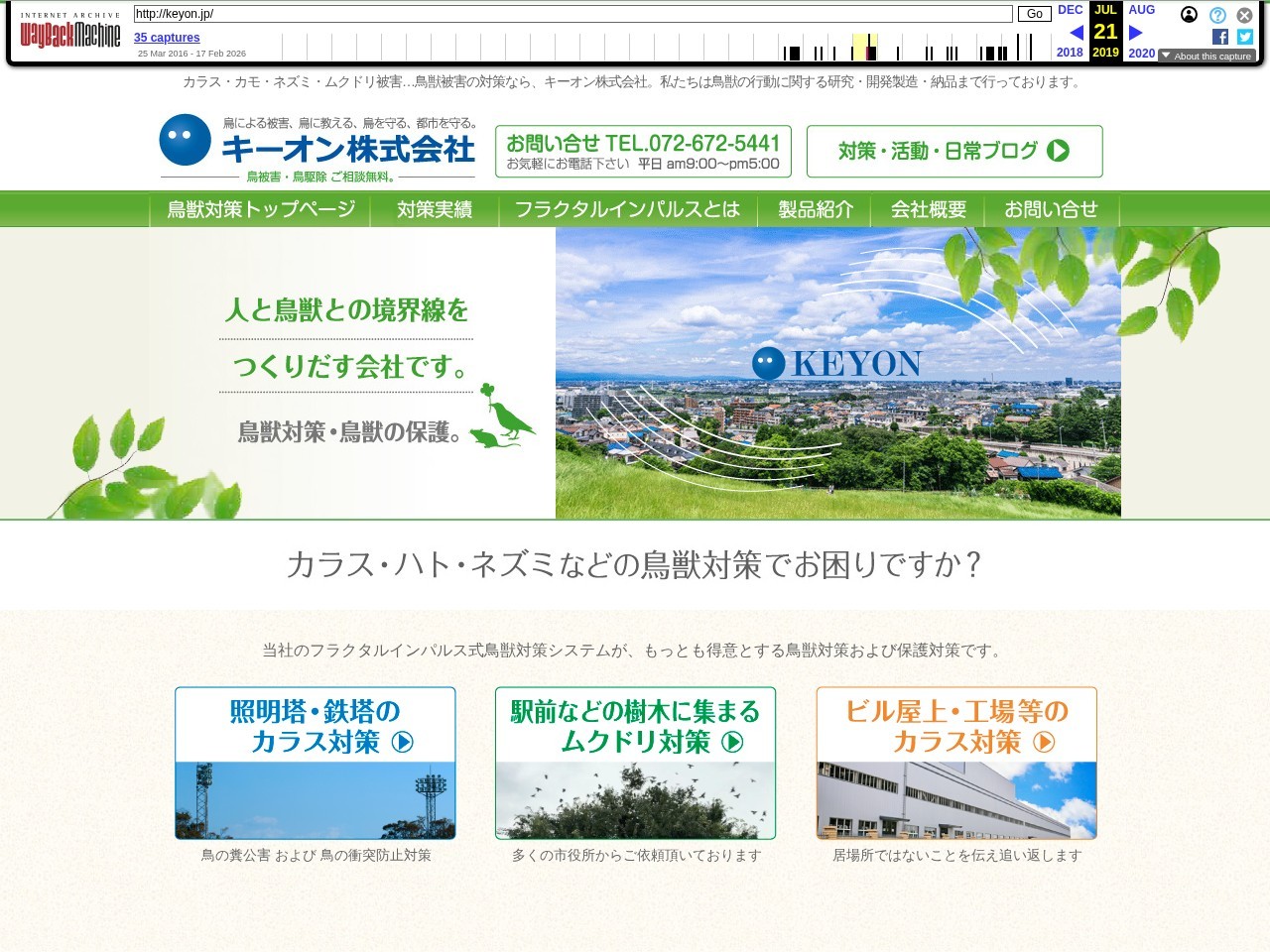The image size is (1270, 952).
Task: Open 対策実績 menu item
Action: coord(435,209)
